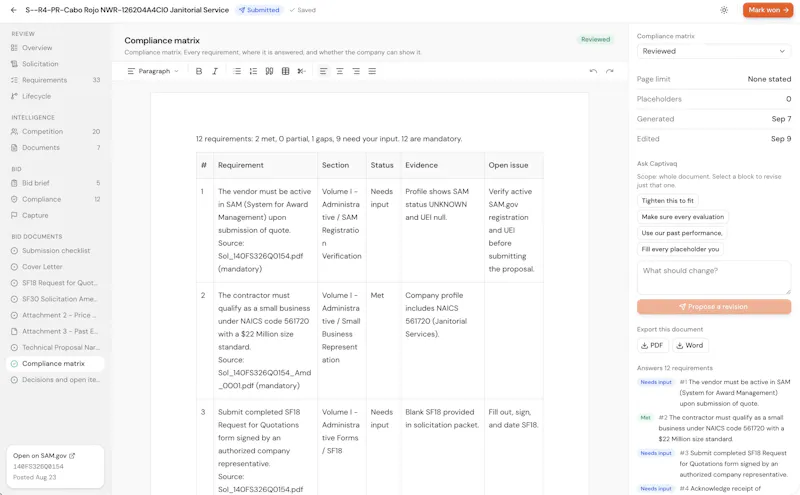Toggle light/dark theme sun icon
Viewport: 800px width, 495px height.
click(724, 10)
